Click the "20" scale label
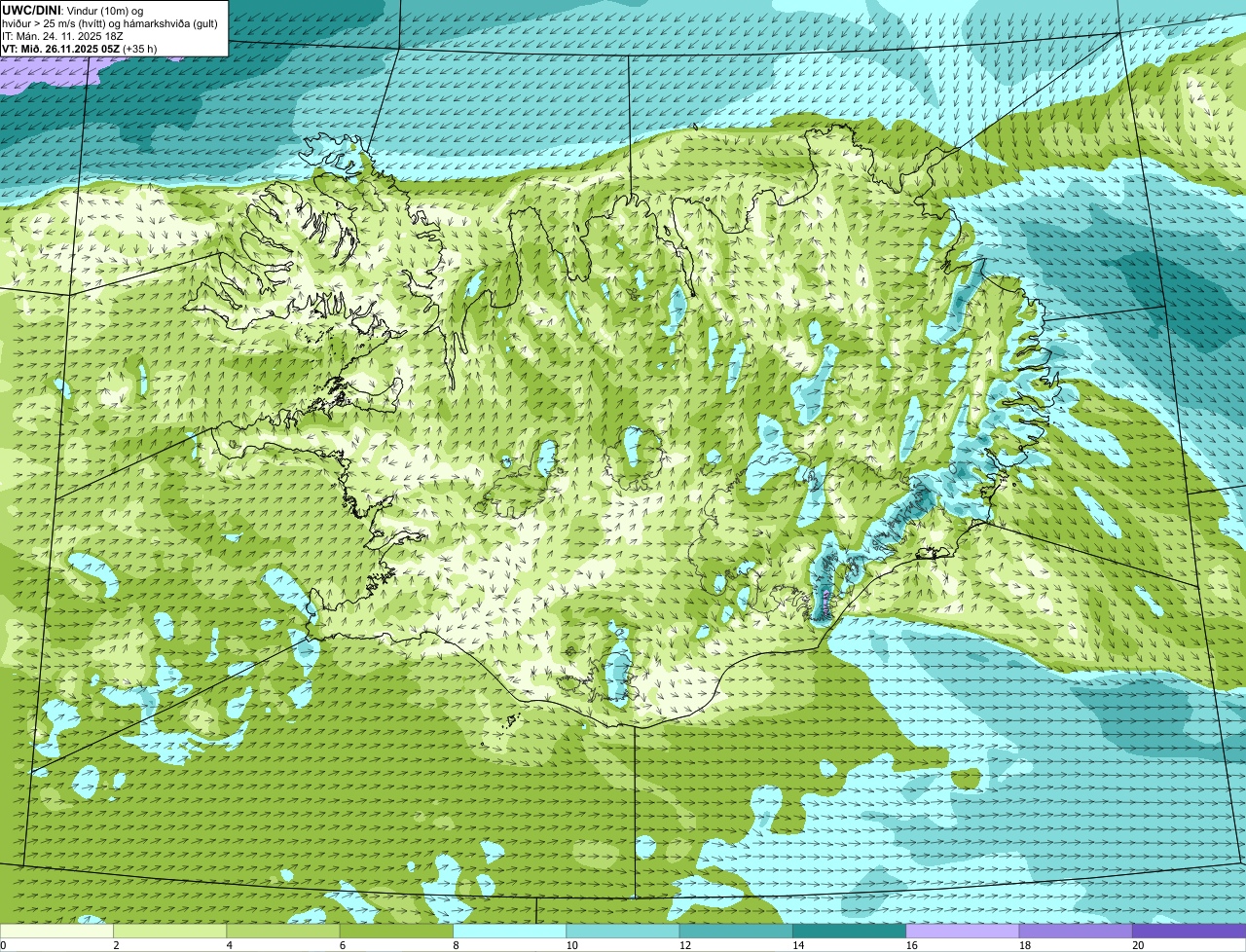The height and width of the screenshot is (952, 1246). tap(1137, 945)
